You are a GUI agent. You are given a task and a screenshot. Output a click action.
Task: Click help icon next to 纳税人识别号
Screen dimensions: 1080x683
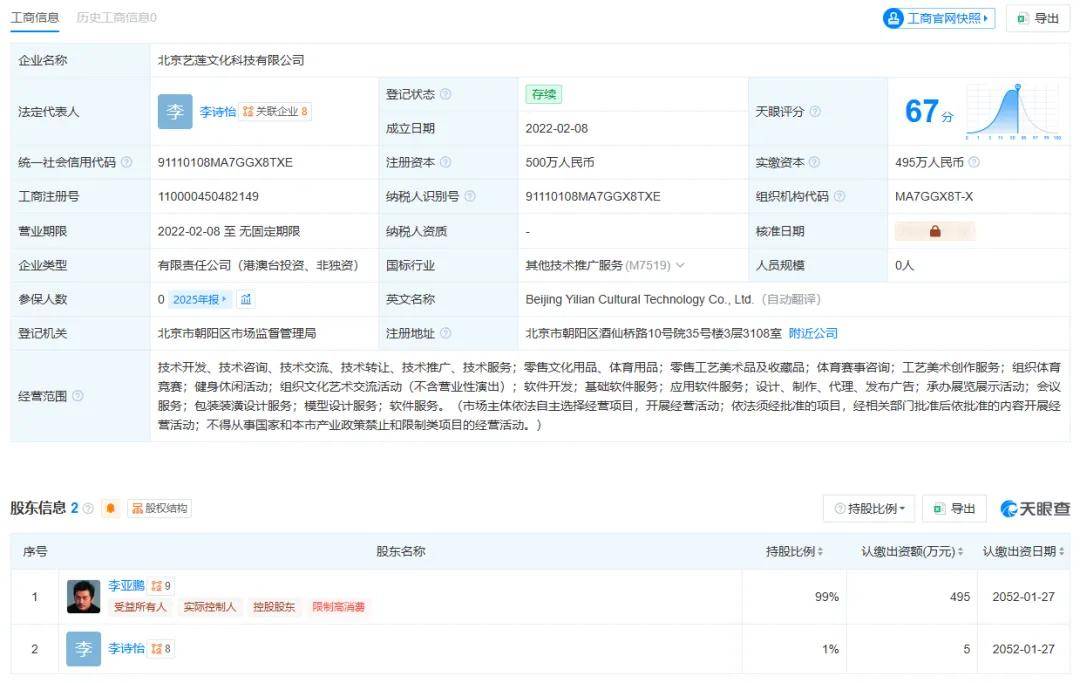470,196
